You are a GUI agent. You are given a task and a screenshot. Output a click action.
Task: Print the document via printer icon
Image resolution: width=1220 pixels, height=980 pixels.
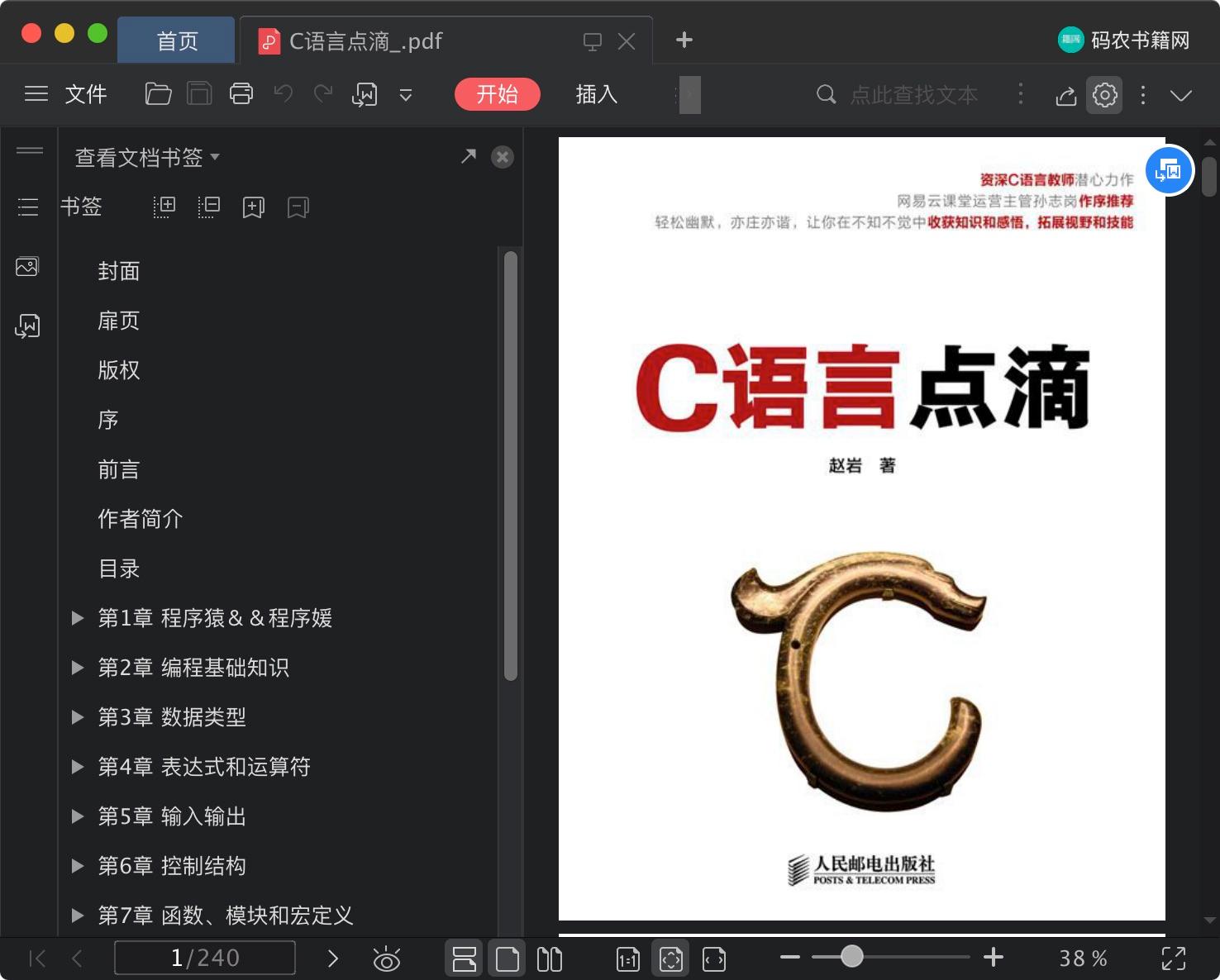click(241, 94)
